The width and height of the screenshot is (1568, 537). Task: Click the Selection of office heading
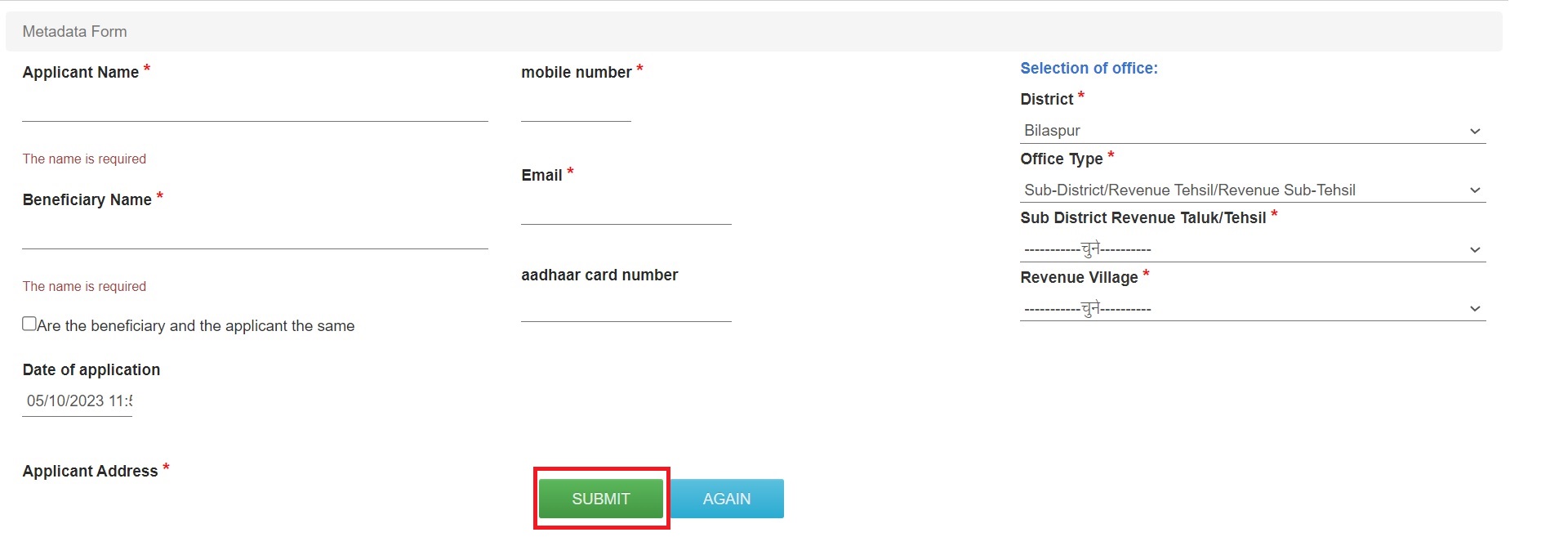click(1089, 69)
